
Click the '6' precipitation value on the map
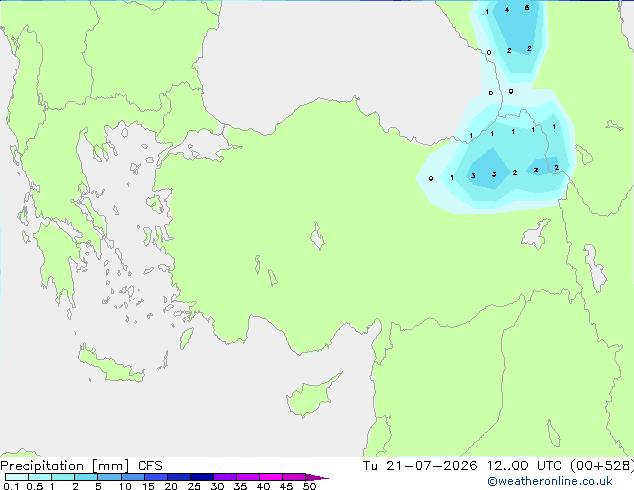tap(527, 8)
